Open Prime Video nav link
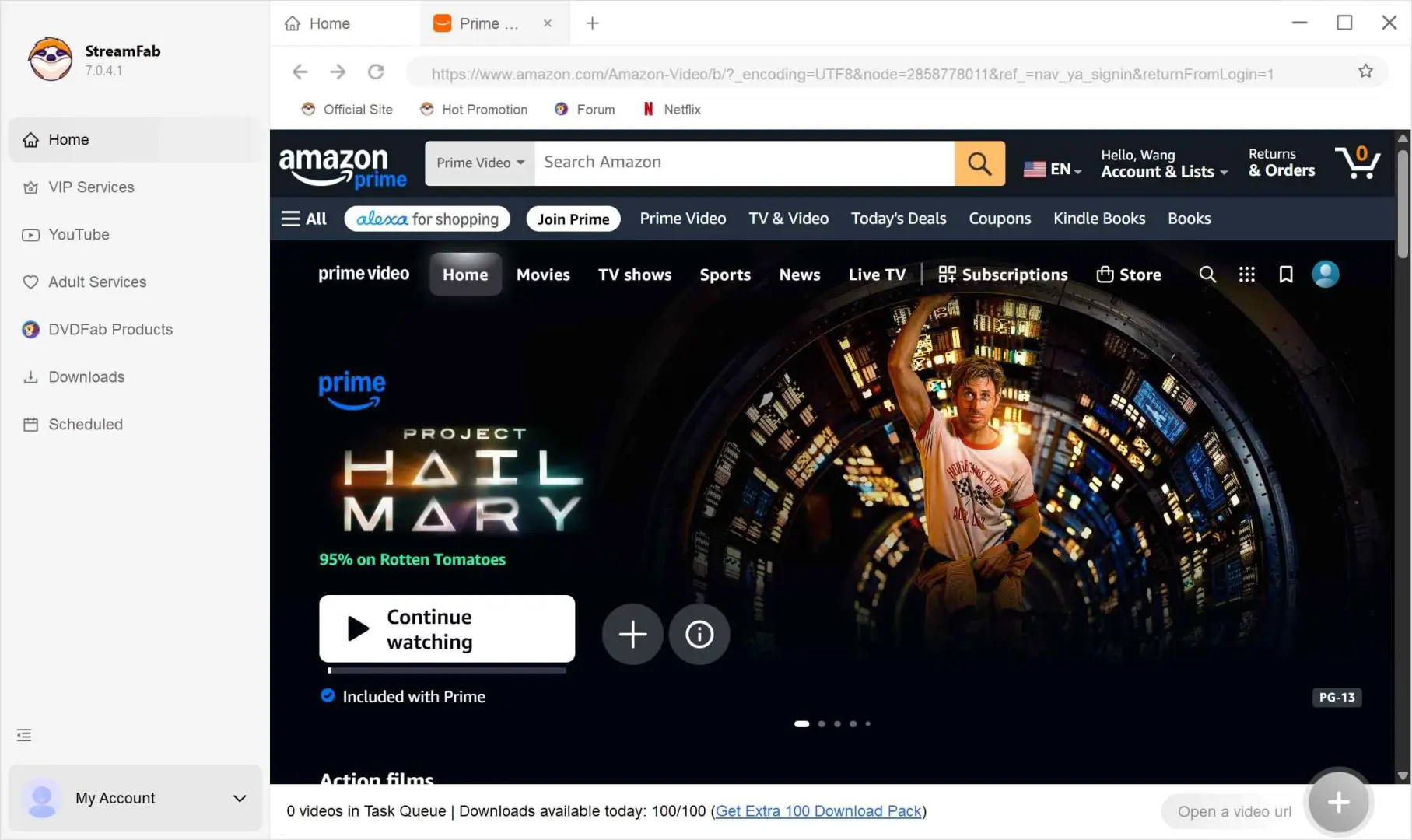The image size is (1412, 840). coord(683,219)
